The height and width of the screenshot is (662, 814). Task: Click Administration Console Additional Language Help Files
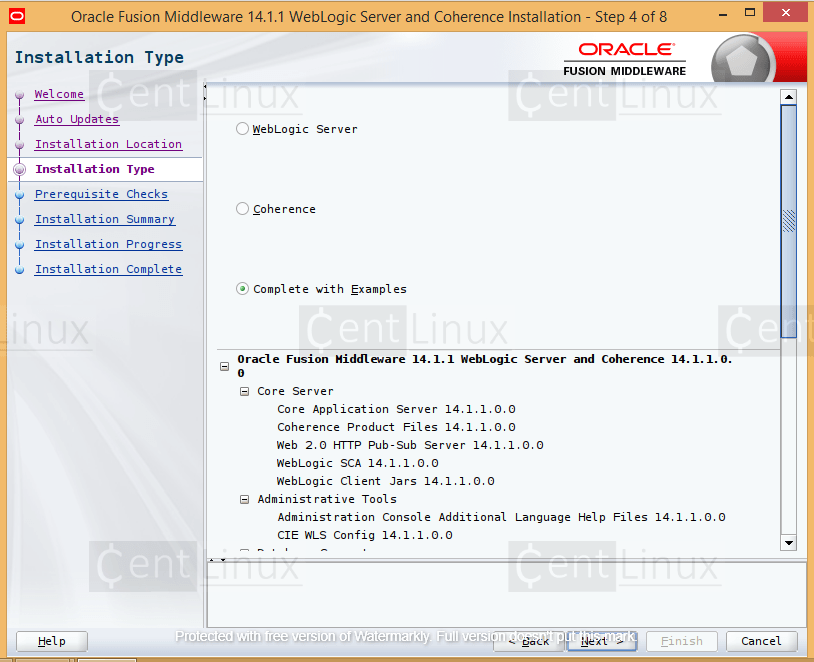[x=501, y=517]
